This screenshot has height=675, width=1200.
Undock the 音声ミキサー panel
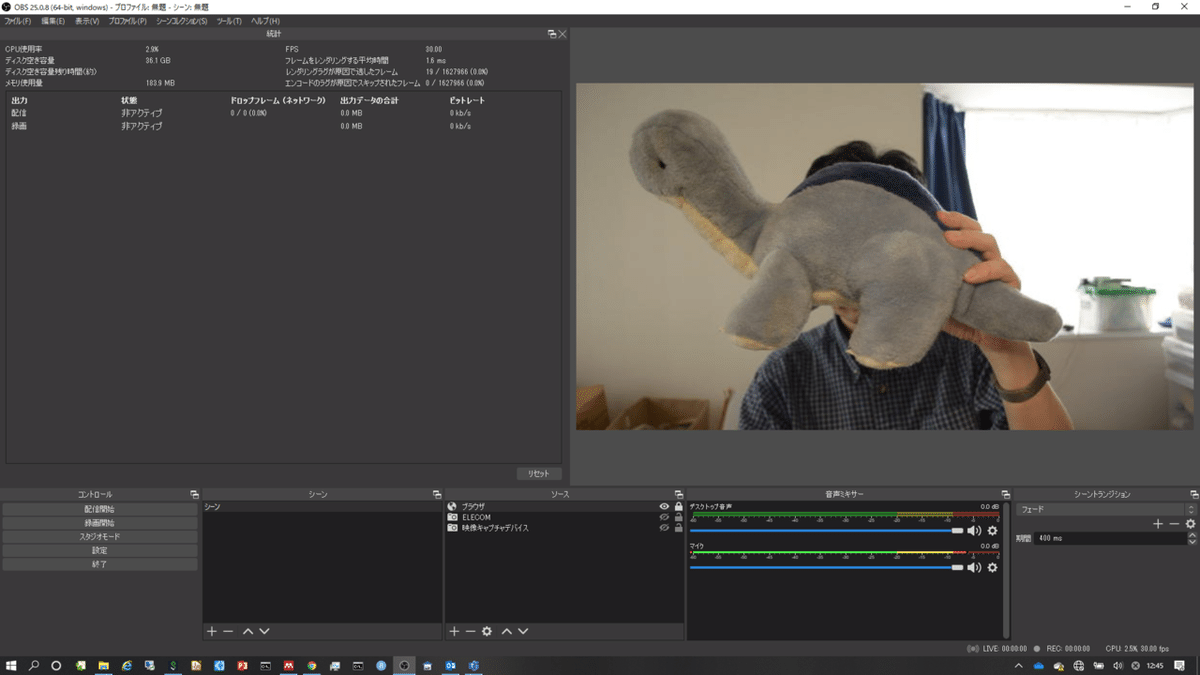coord(1005,495)
